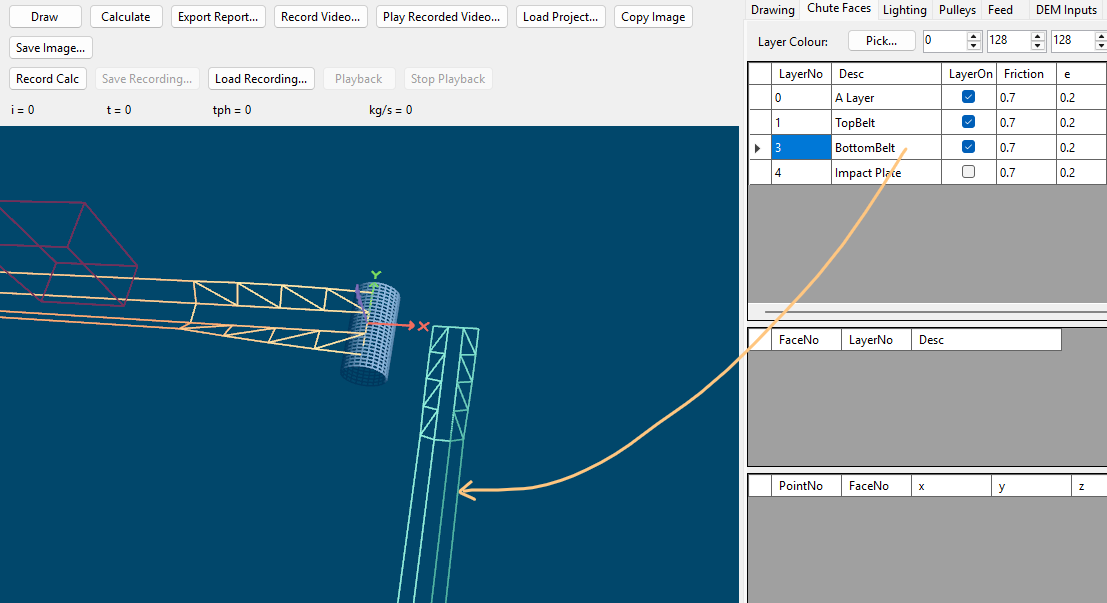Click the disabled Save Recording button
1107x603 pixels.
(x=147, y=78)
